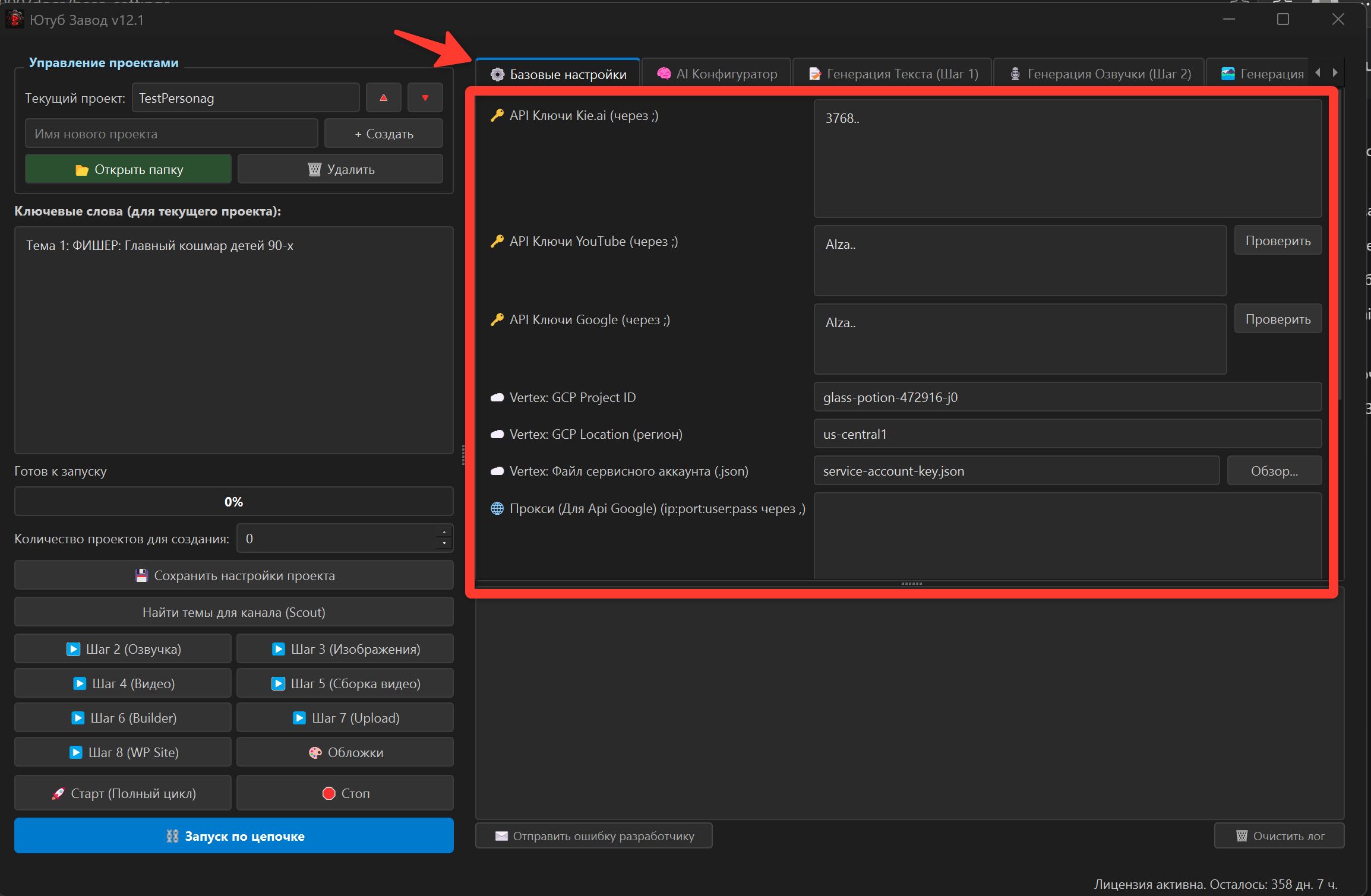1371x896 pixels.
Task: Click the Управление проектами group title
Action: [103, 62]
